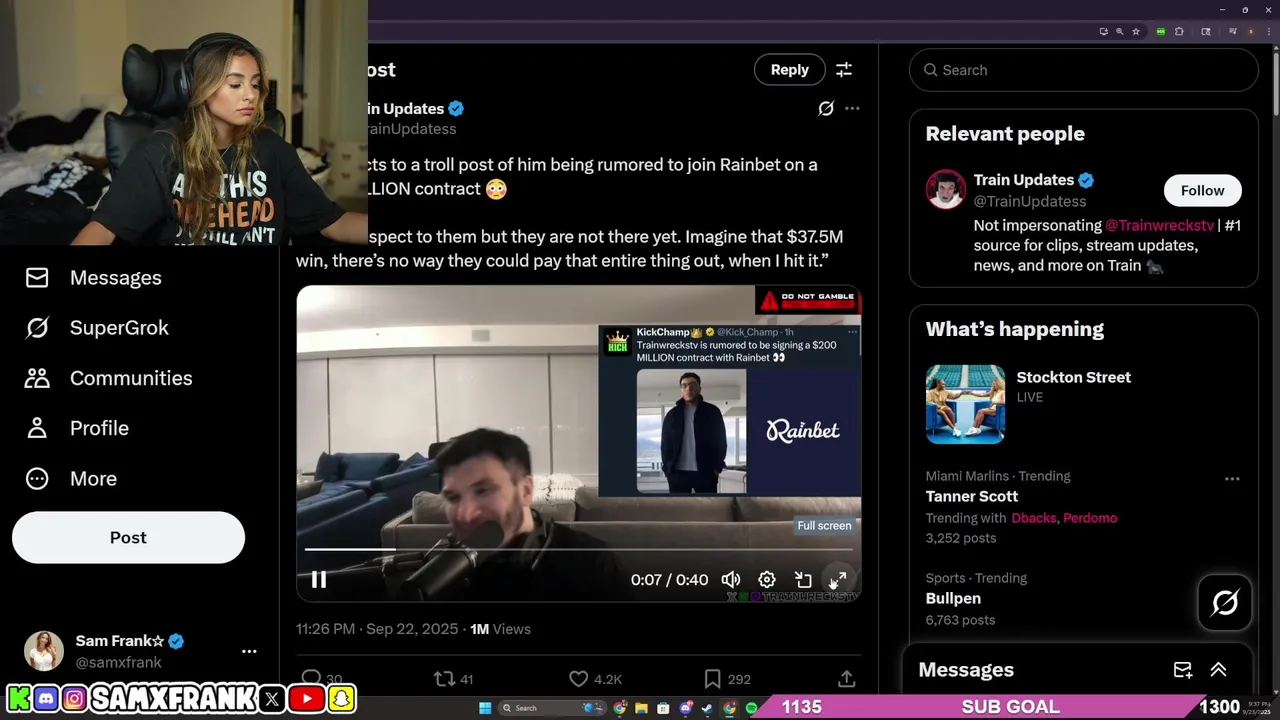Open post three-dot more menu

pyautogui.click(x=852, y=108)
